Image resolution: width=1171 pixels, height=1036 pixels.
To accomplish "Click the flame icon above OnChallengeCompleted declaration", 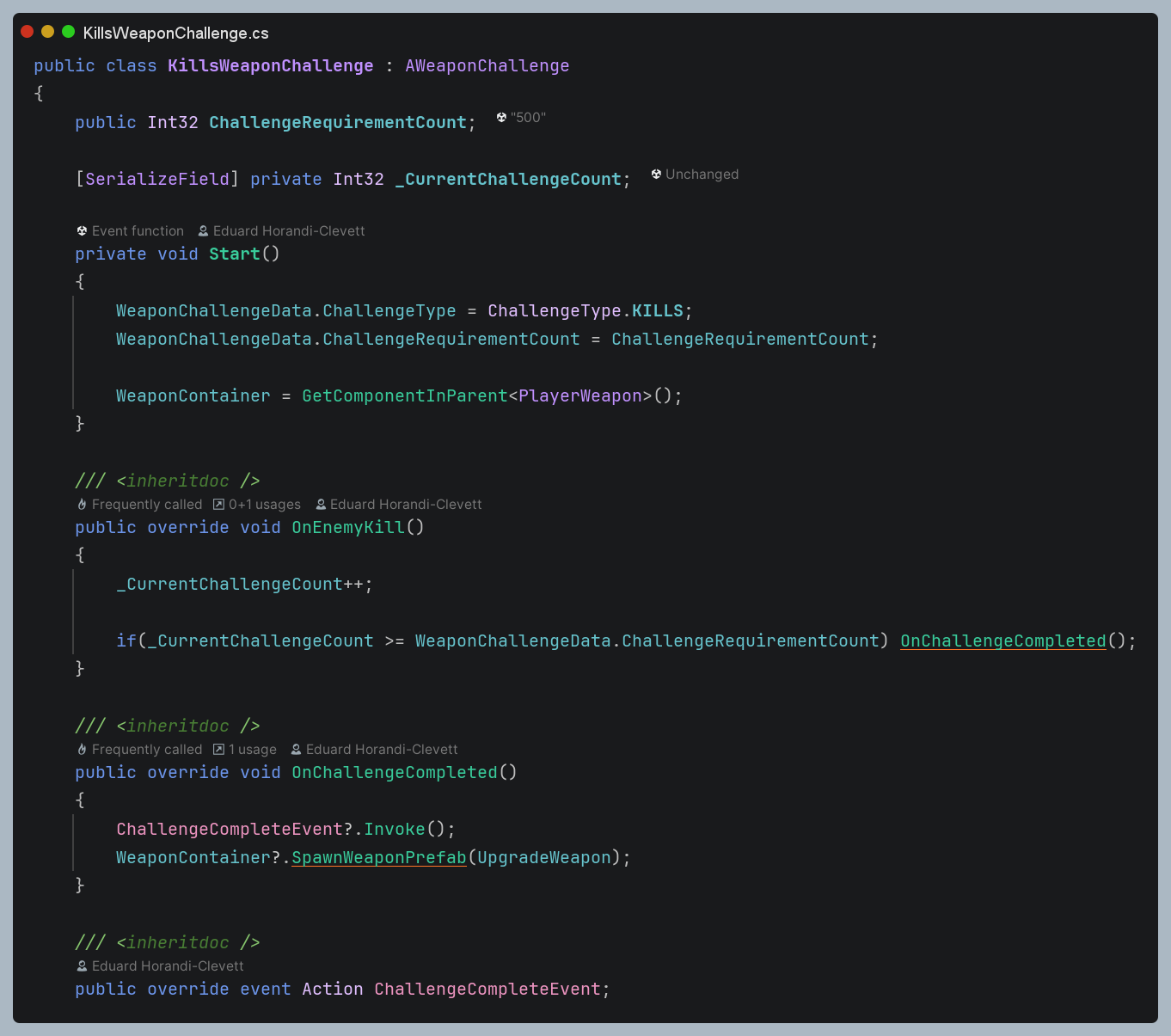I will click(x=82, y=750).
